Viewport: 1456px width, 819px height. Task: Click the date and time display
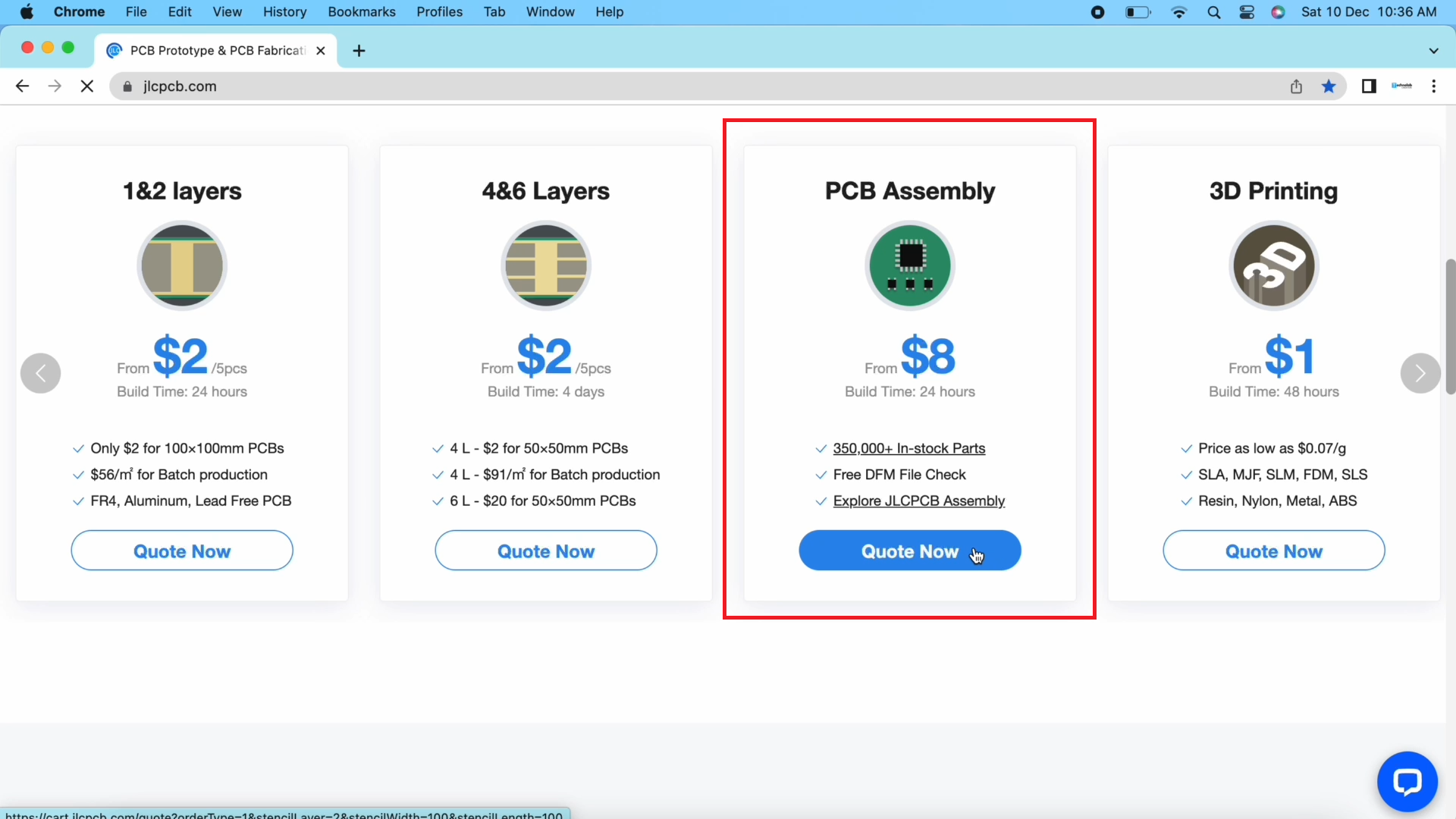[1369, 12]
